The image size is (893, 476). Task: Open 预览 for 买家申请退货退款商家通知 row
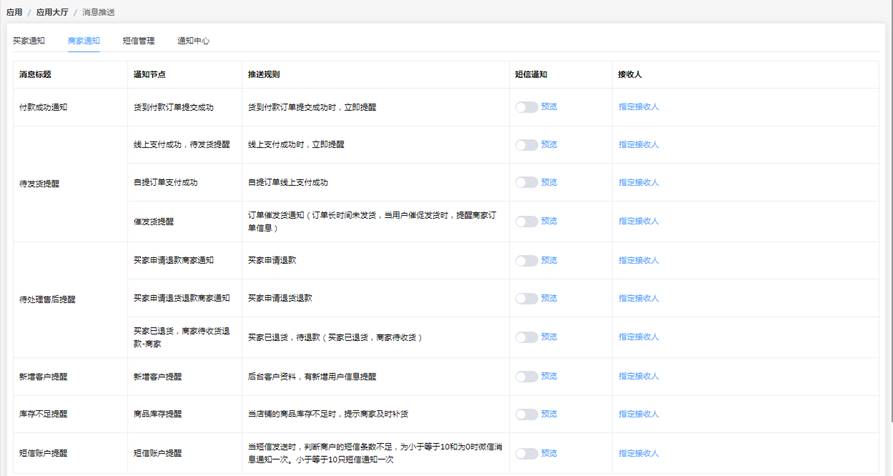pyautogui.click(x=549, y=298)
